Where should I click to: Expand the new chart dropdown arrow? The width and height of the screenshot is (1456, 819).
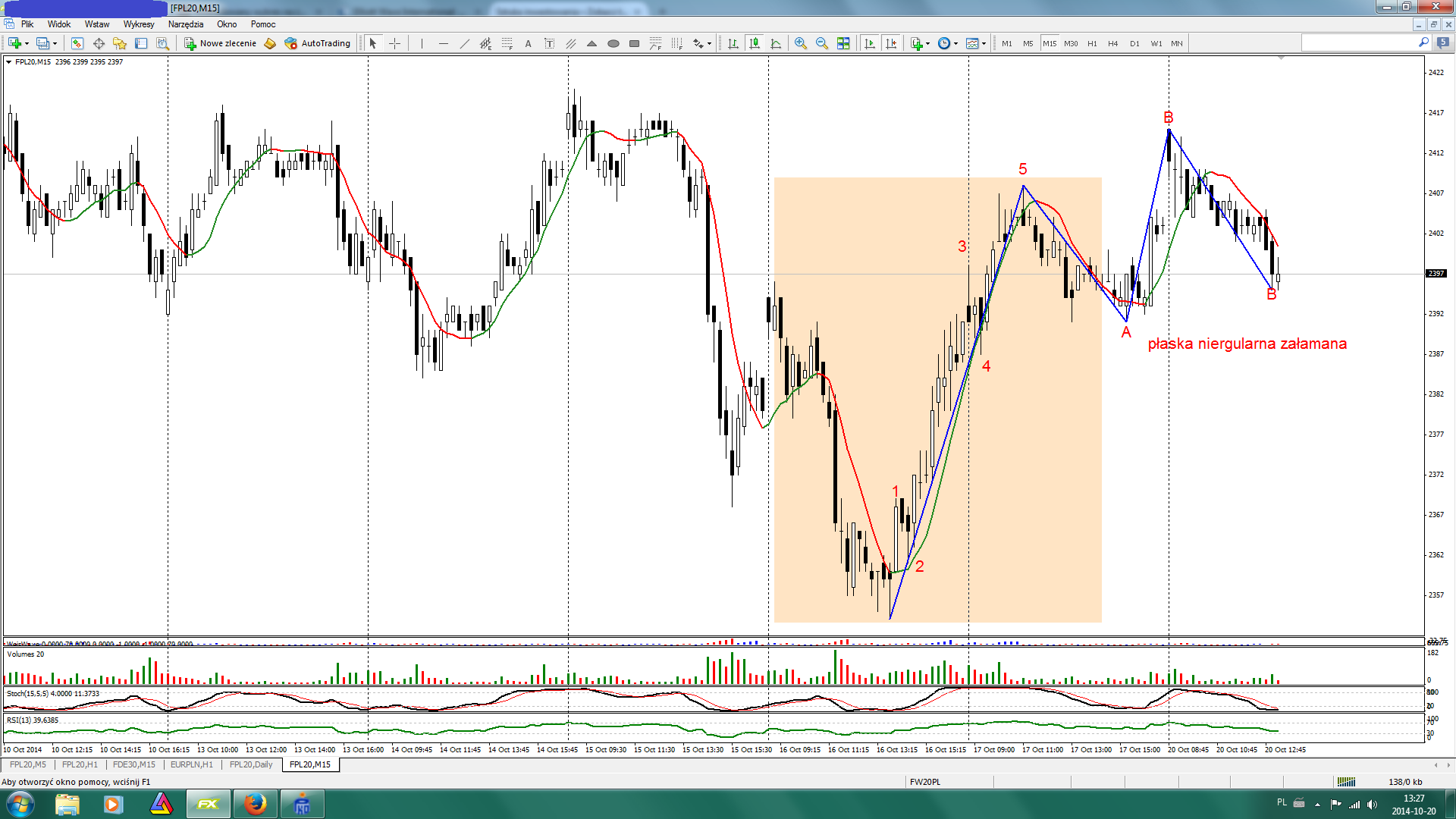(27, 43)
